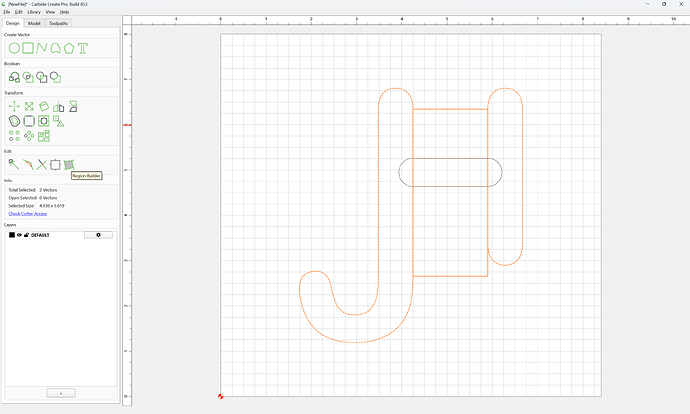Open the File menu
This screenshot has width=690, height=414.
(x=7, y=12)
